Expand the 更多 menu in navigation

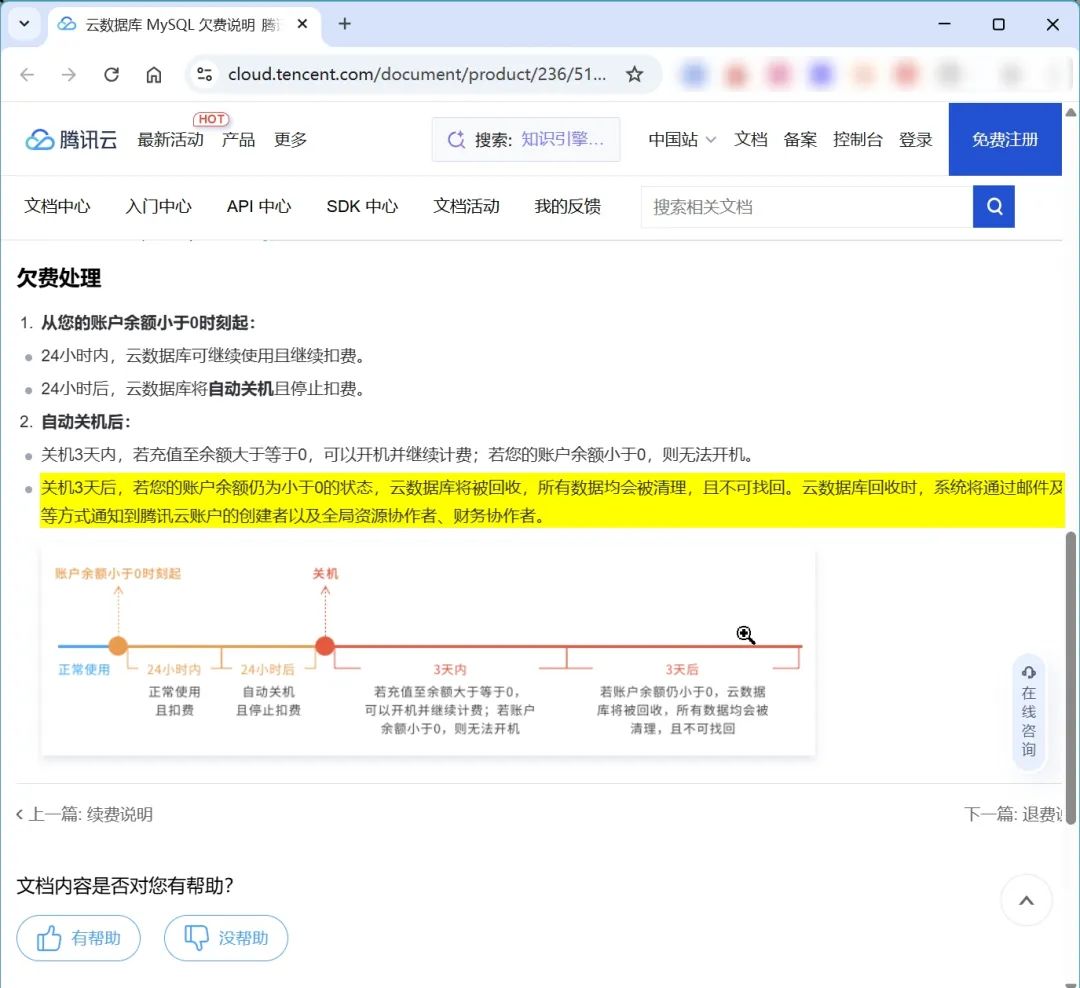[291, 140]
